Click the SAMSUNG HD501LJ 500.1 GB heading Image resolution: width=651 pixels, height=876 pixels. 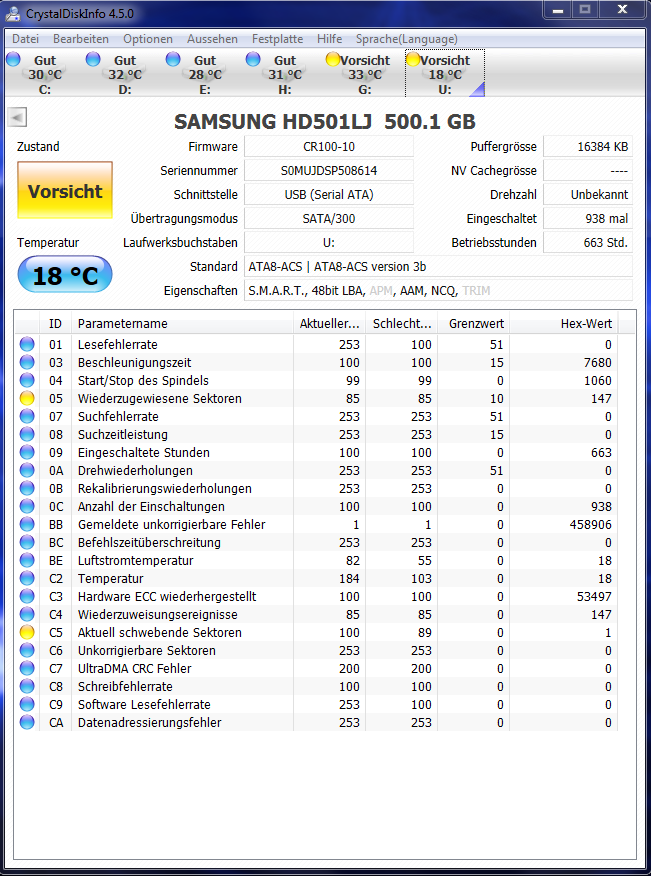325,121
